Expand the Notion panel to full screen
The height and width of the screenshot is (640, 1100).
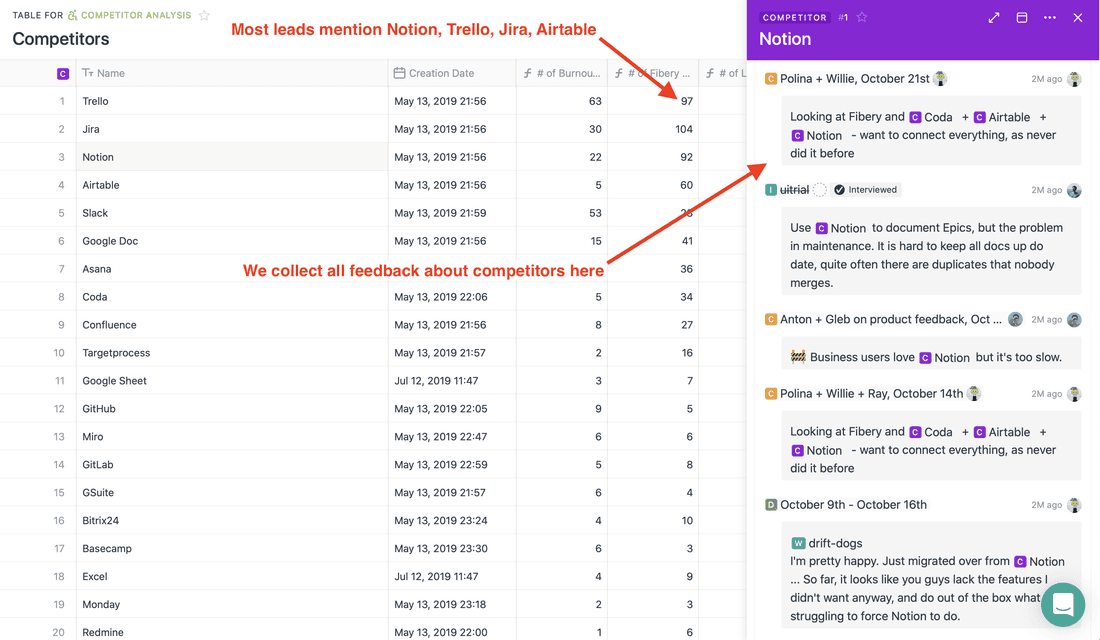[993, 18]
